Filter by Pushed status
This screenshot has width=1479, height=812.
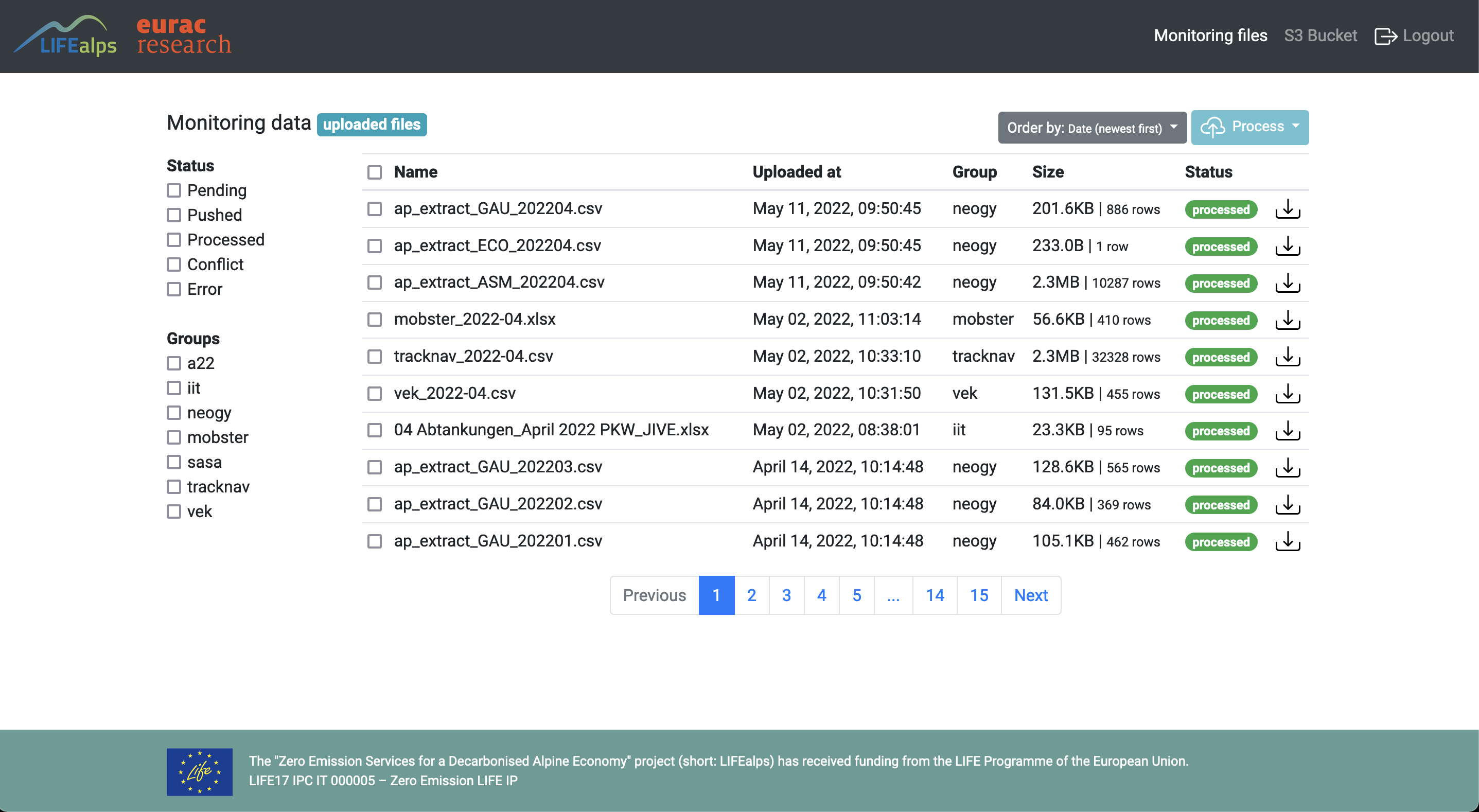click(x=174, y=215)
